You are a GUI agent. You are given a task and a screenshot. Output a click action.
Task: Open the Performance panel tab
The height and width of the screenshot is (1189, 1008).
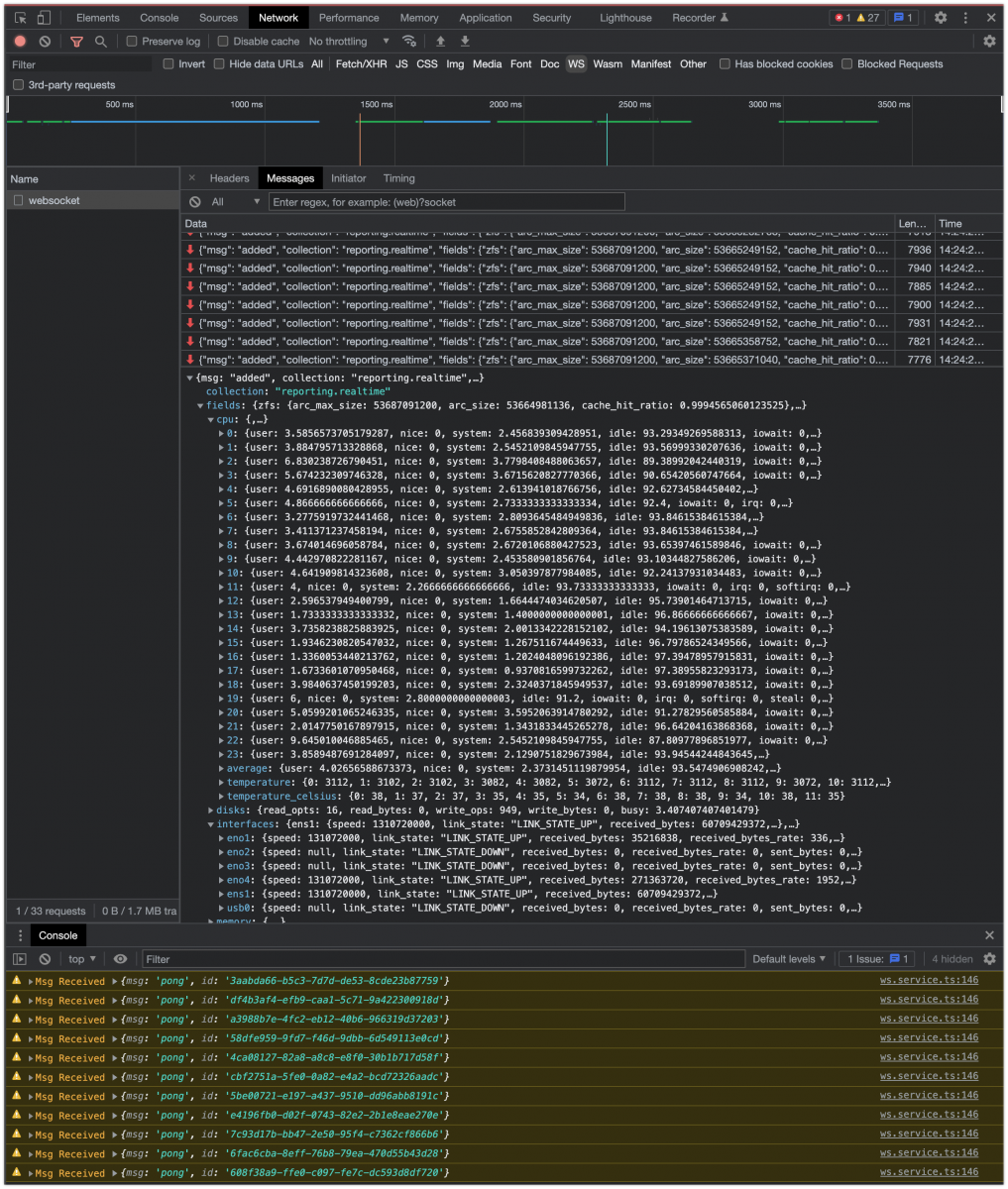pos(349,18)
